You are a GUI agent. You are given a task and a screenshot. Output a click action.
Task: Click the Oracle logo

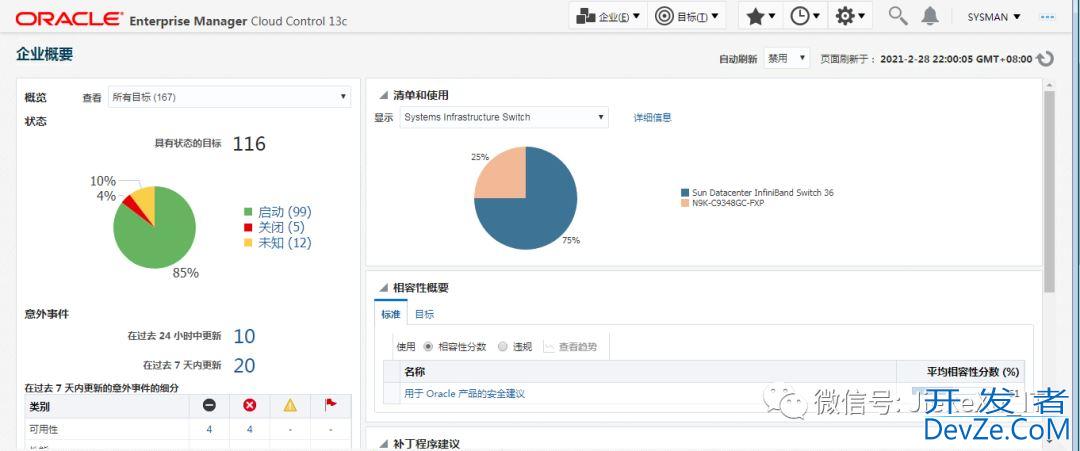point(69,19)
